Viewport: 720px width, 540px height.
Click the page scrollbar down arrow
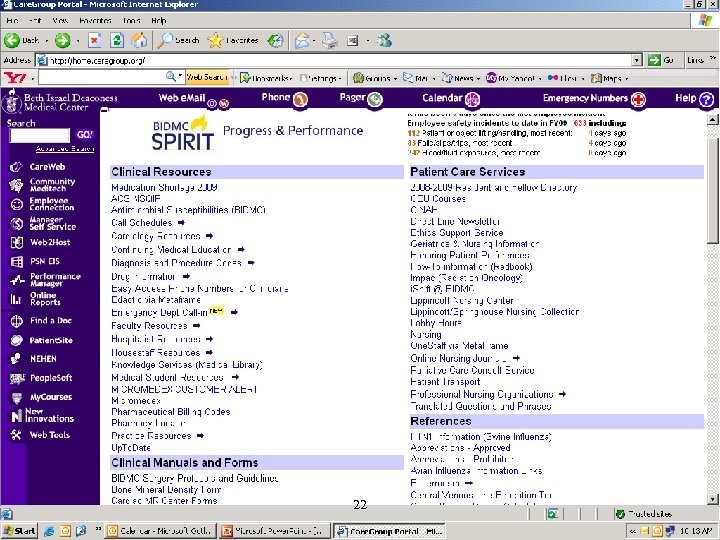712,499
